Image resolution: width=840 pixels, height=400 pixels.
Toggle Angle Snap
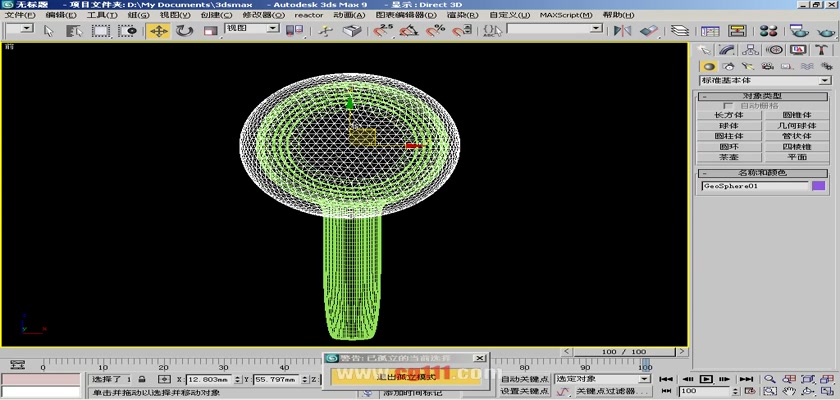point(409,31)
